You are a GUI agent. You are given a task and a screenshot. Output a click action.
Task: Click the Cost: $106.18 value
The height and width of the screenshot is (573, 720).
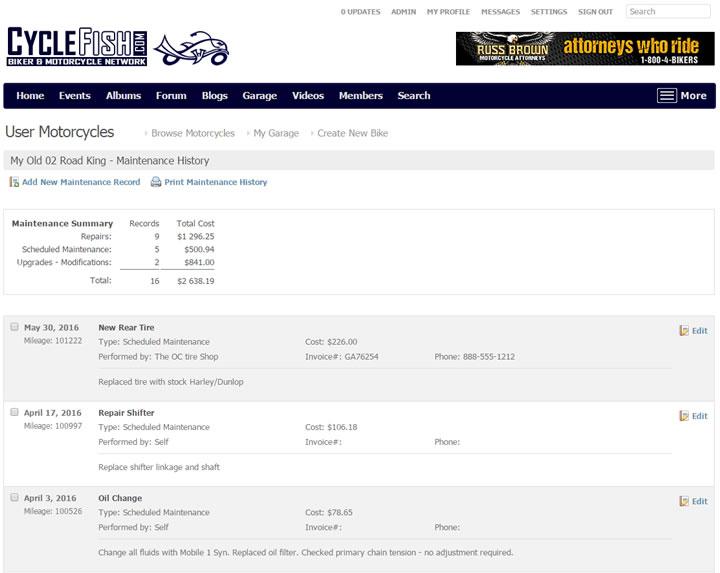331,427
